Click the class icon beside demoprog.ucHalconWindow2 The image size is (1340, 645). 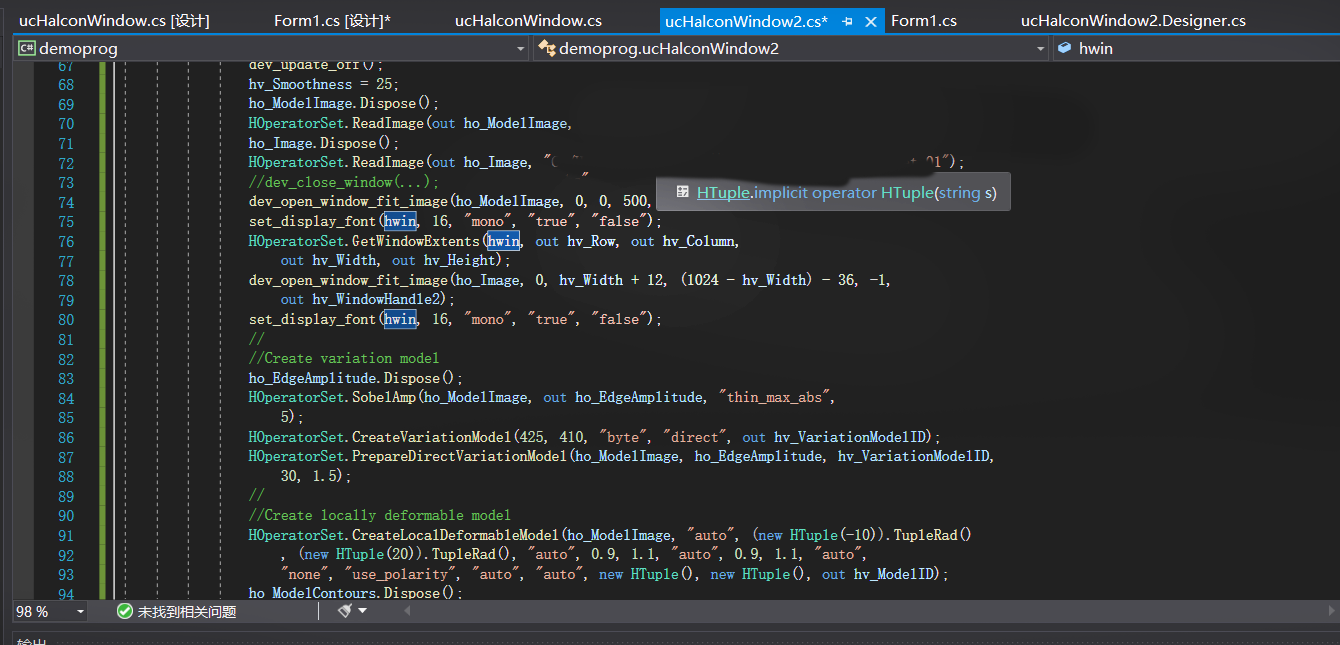click(x=547, y=48)
